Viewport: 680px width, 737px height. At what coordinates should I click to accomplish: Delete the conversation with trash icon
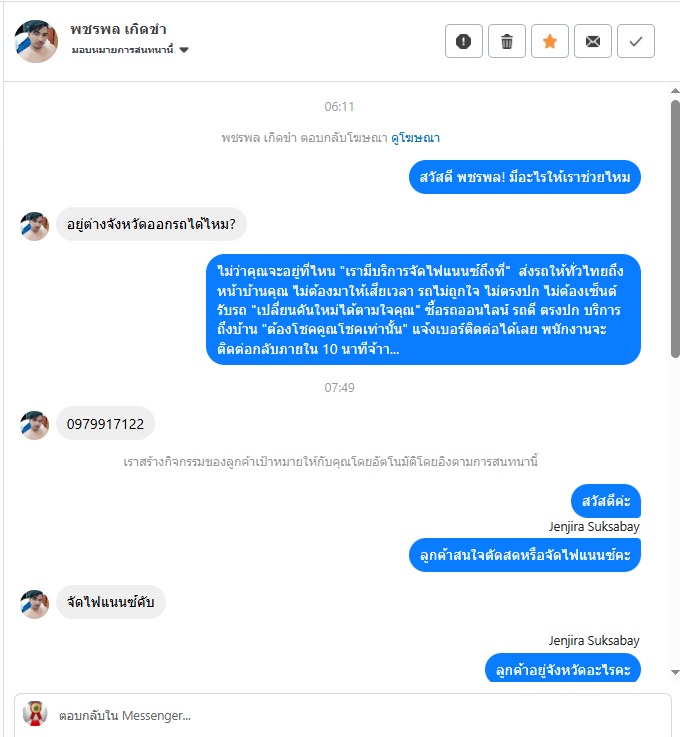point(507,41)
